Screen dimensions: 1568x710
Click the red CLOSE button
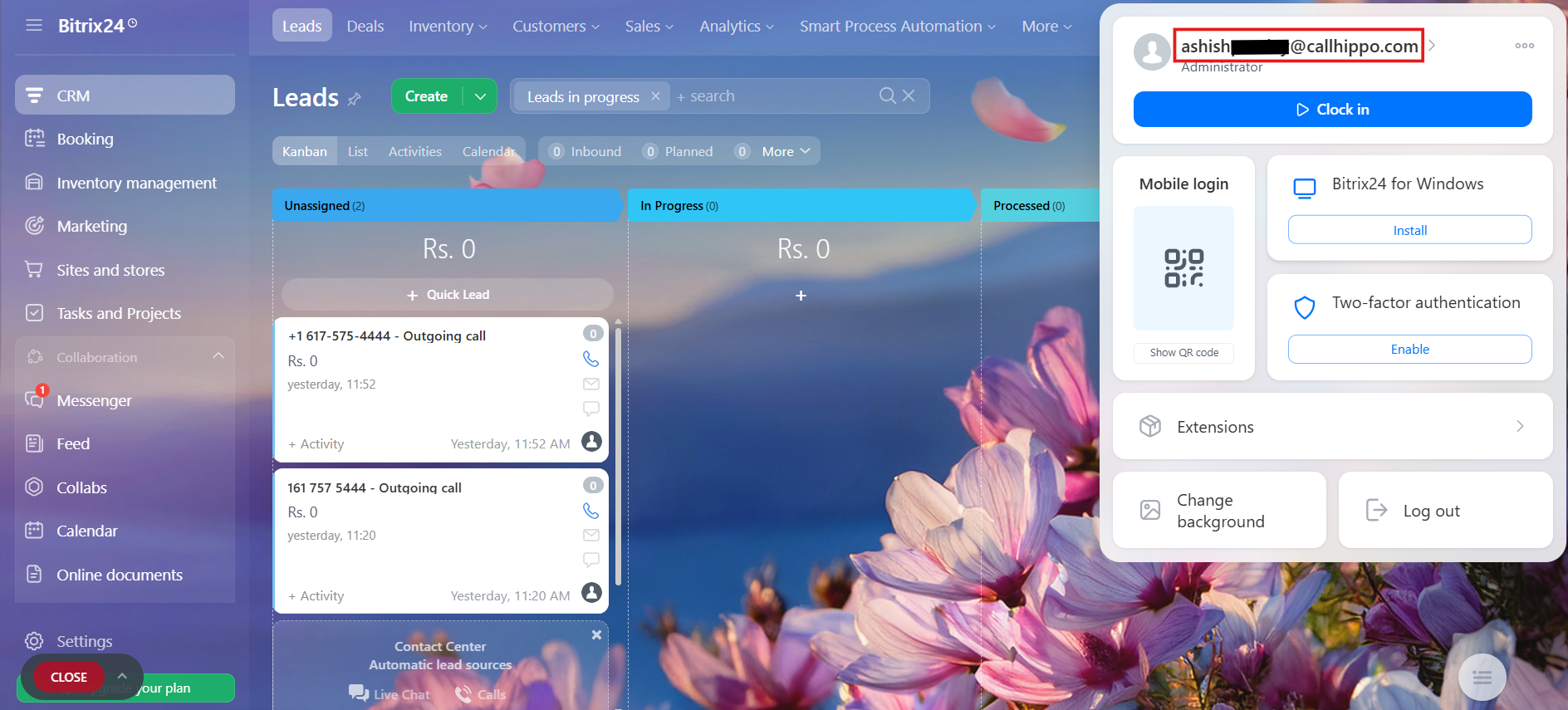(x=69, y=677)
